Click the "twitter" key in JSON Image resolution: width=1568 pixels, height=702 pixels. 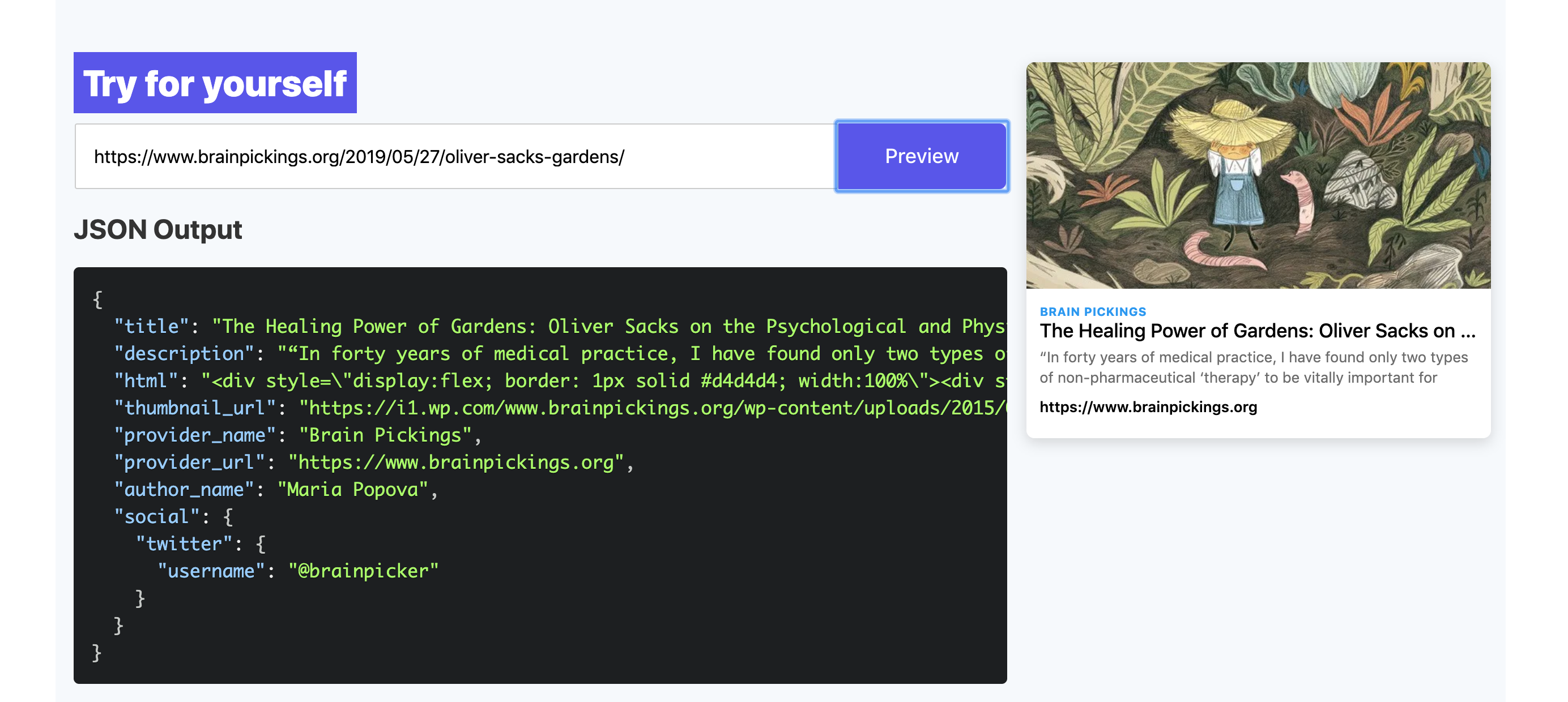184,544
